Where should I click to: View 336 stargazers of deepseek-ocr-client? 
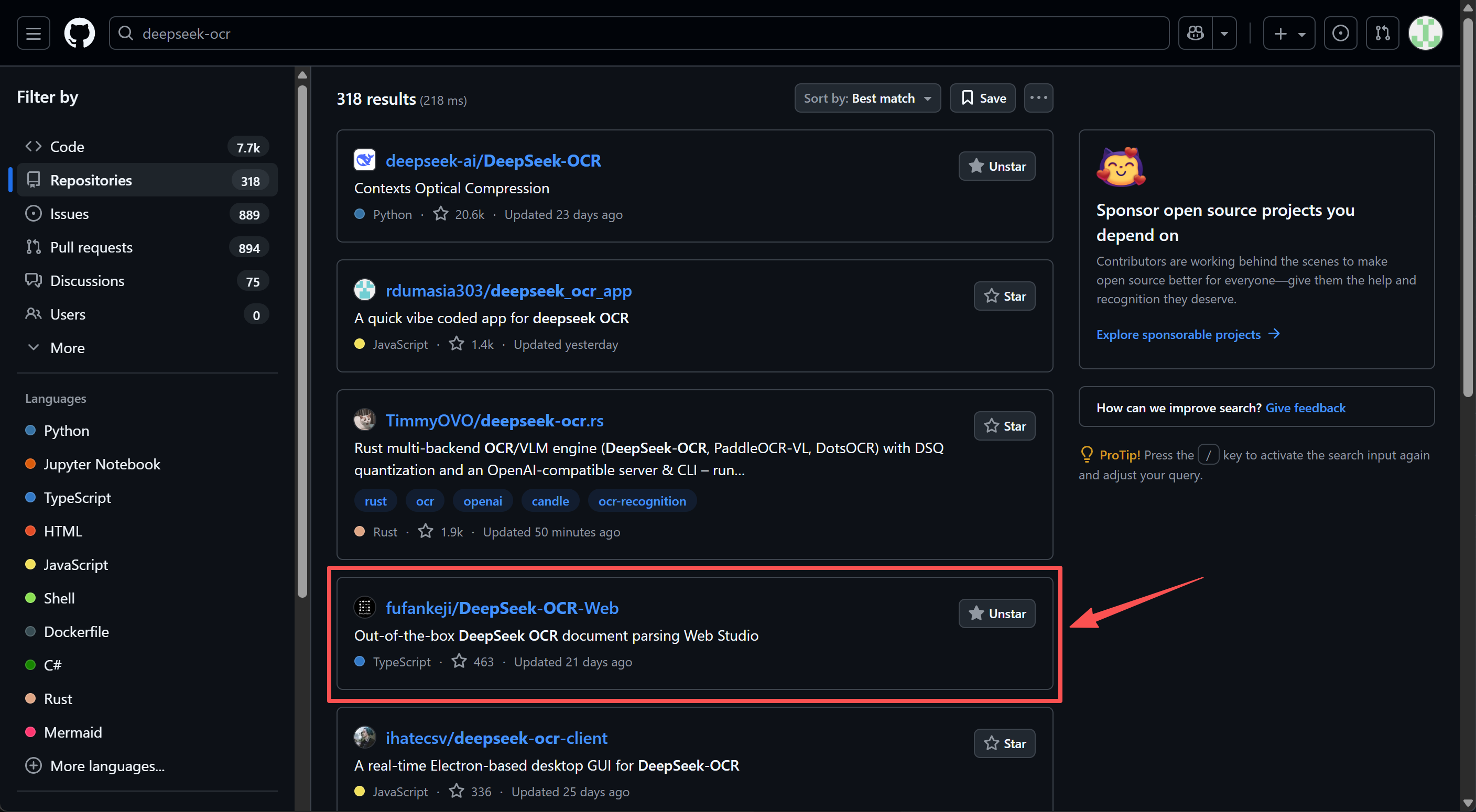click(470, 792)
